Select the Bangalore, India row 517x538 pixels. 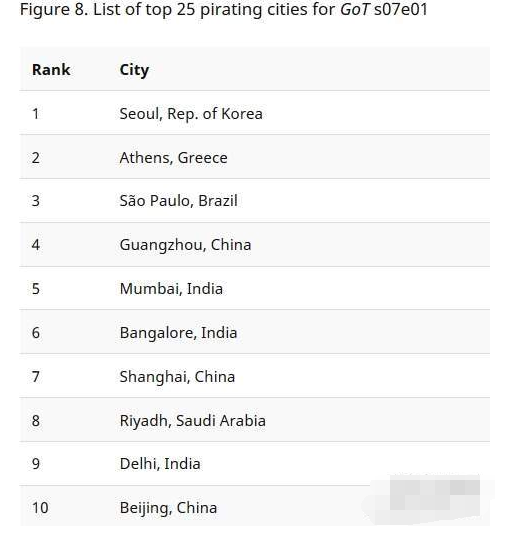coord(255,332)
